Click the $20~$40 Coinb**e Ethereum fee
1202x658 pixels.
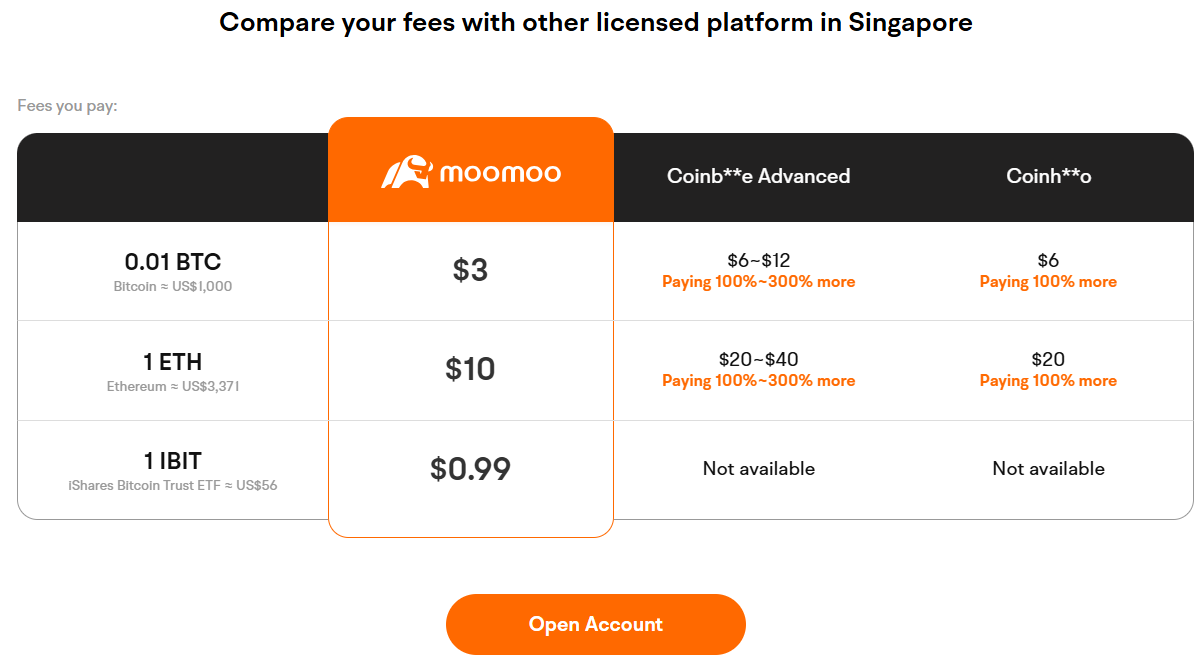pos(758,360)
